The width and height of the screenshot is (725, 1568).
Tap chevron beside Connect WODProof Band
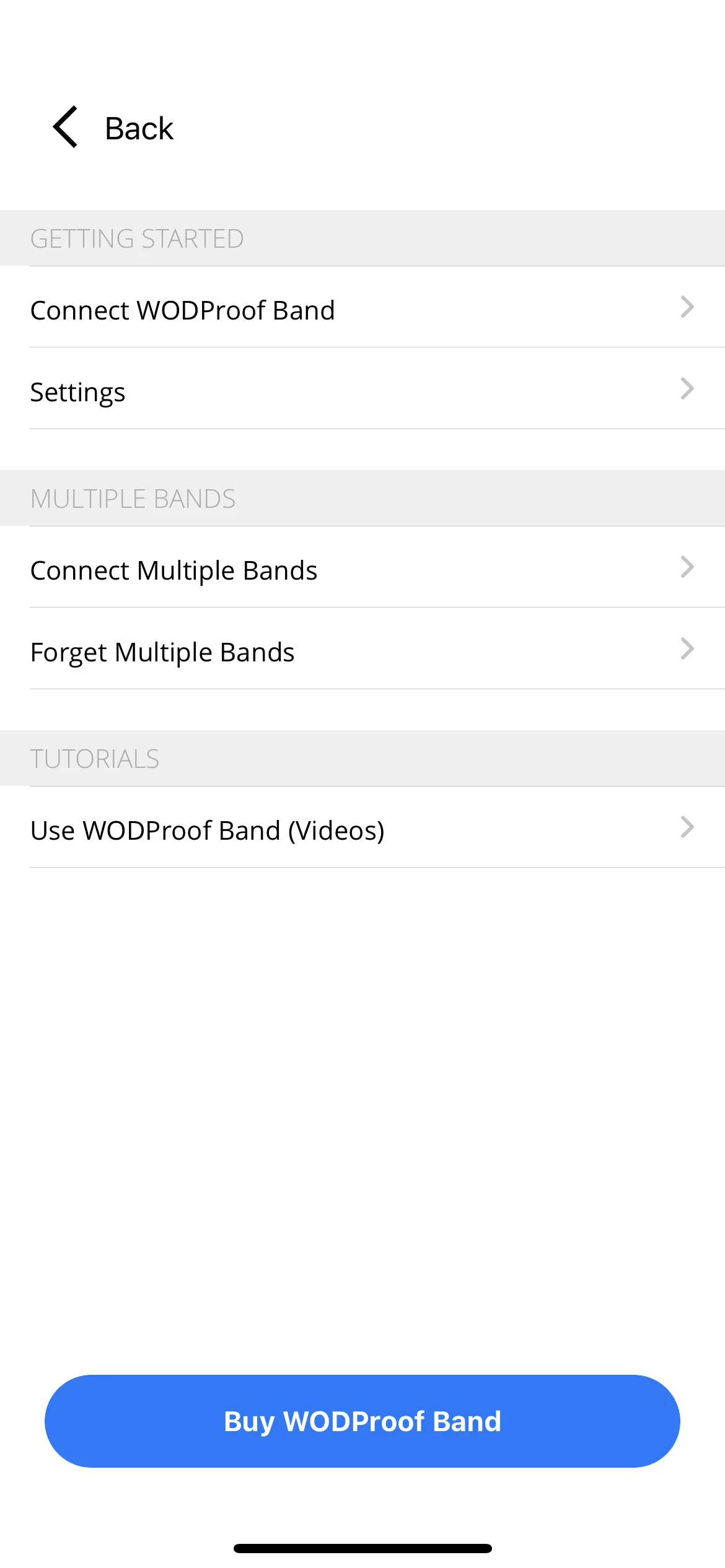(x=687, y=307)
